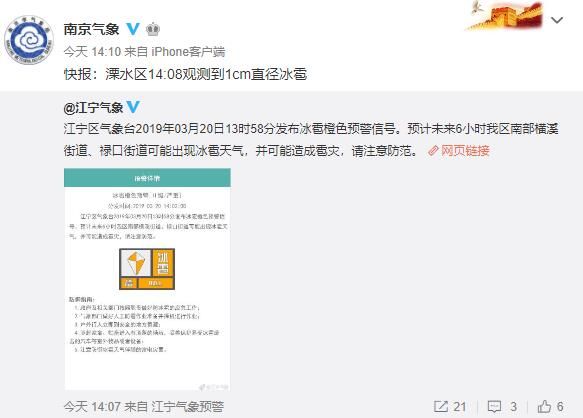Open the comments icon showing 3
This screenshot has height=418, width=583.
point(494,406)
